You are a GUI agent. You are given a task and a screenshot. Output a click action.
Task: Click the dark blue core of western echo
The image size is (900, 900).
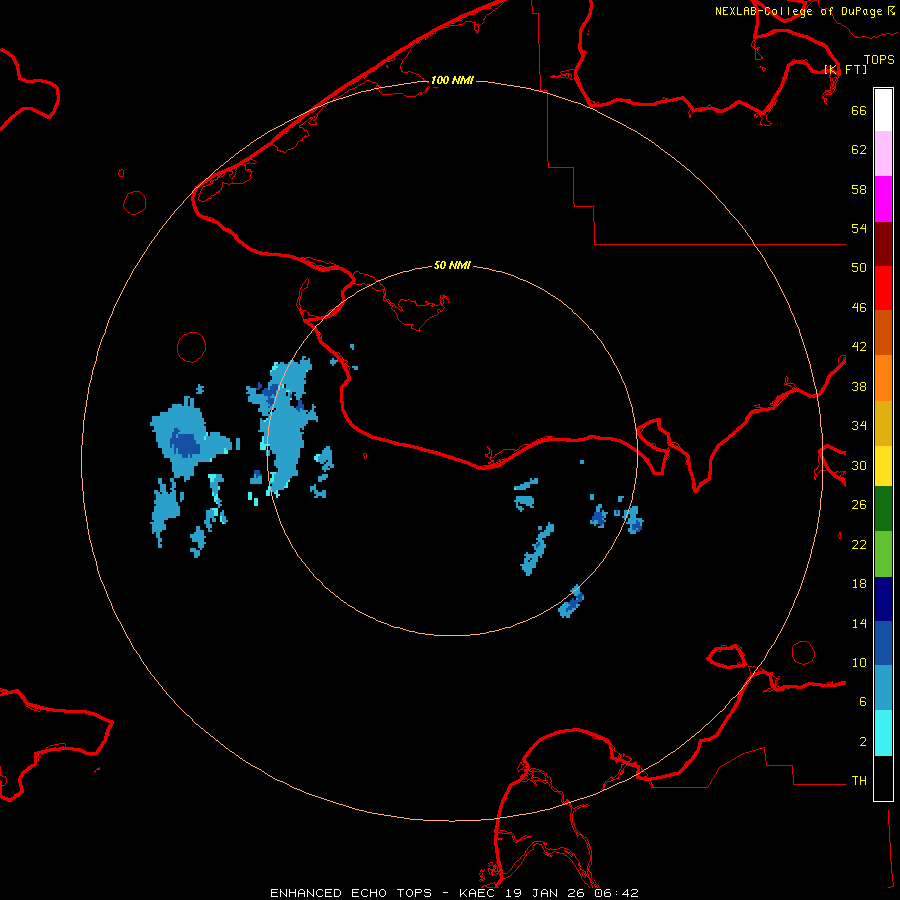coord(185,444)
